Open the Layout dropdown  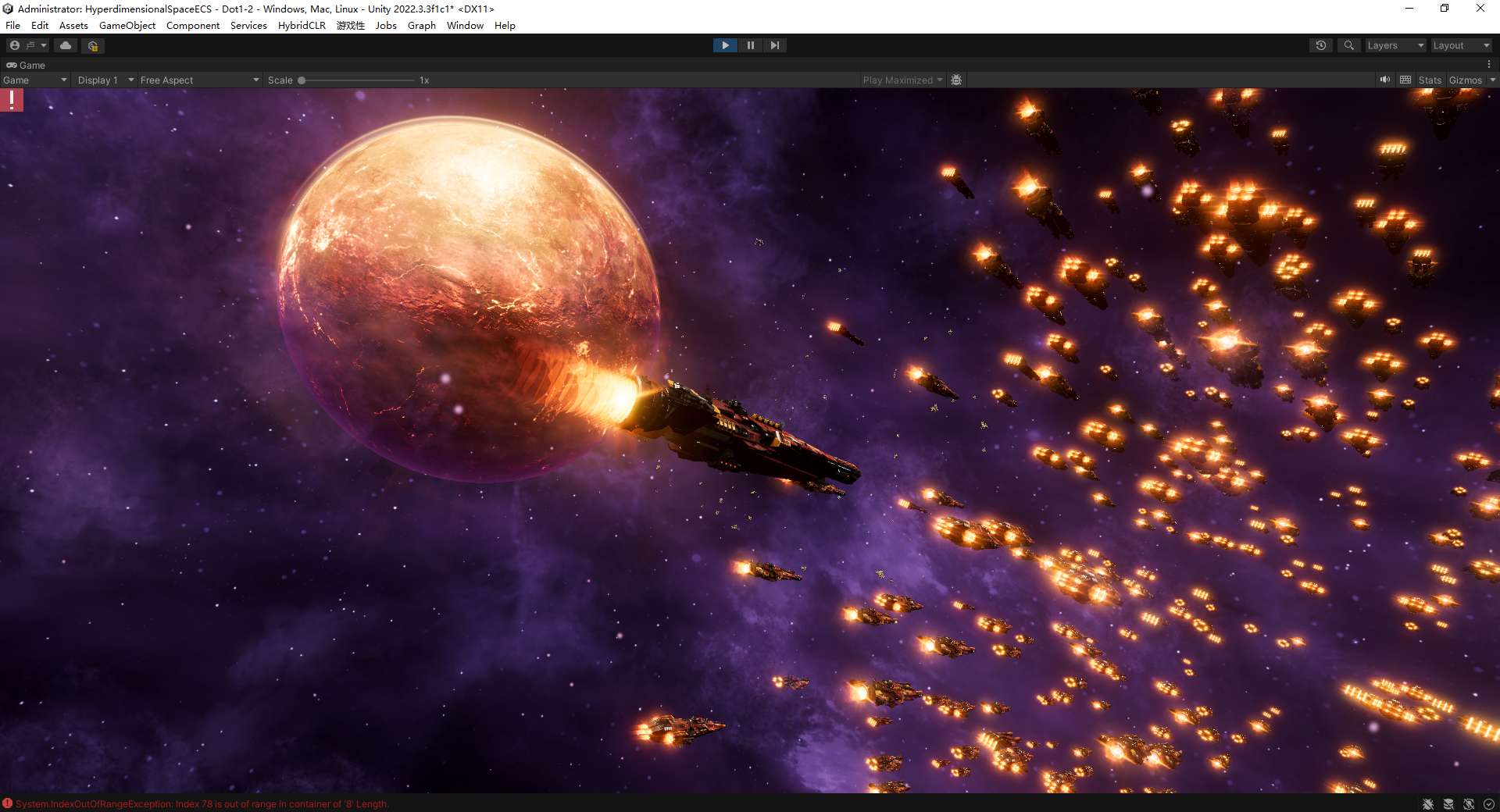[x=1461, y=45]
